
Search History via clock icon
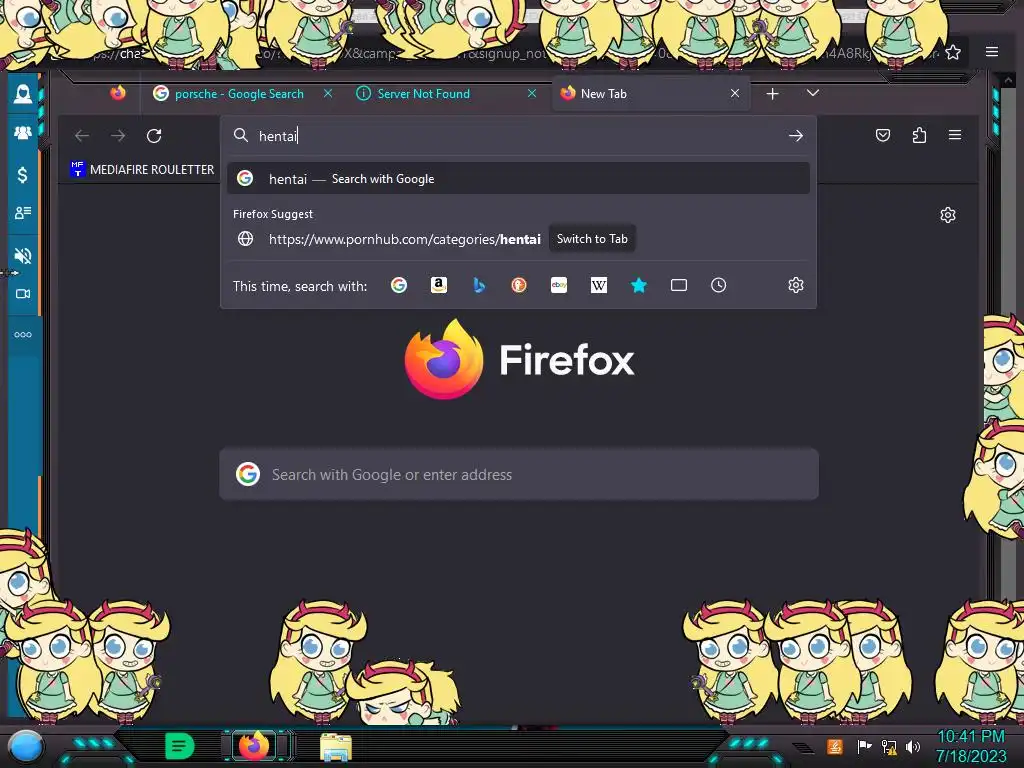718,285
